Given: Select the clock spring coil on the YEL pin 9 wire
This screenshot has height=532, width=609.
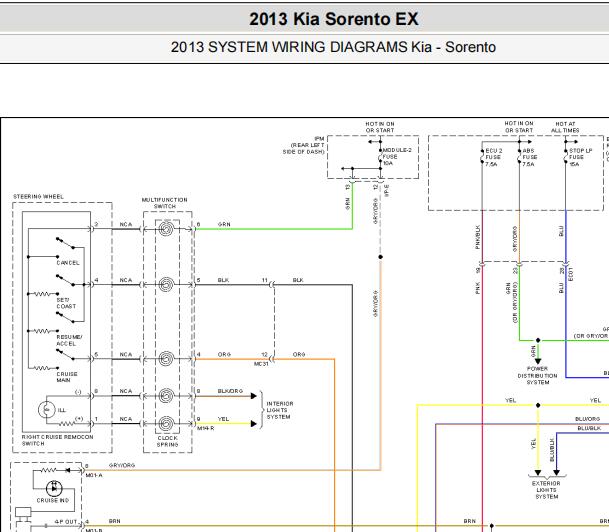Looking at the screenshot, I should pos(166,423).
